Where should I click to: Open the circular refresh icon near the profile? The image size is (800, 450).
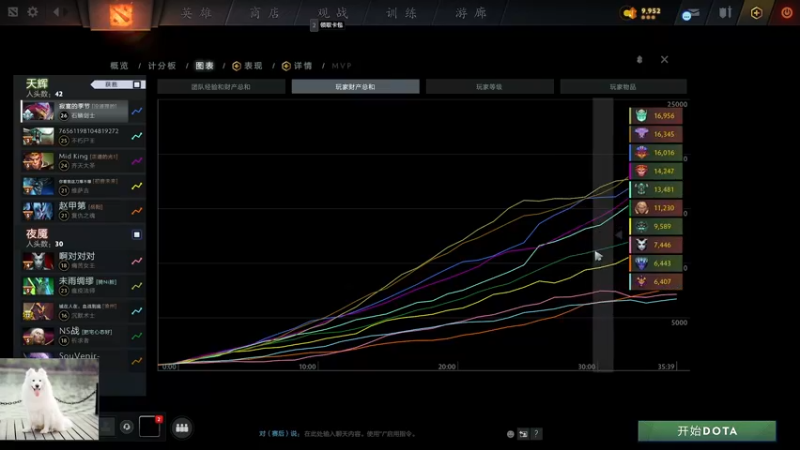tap(127, 427)
